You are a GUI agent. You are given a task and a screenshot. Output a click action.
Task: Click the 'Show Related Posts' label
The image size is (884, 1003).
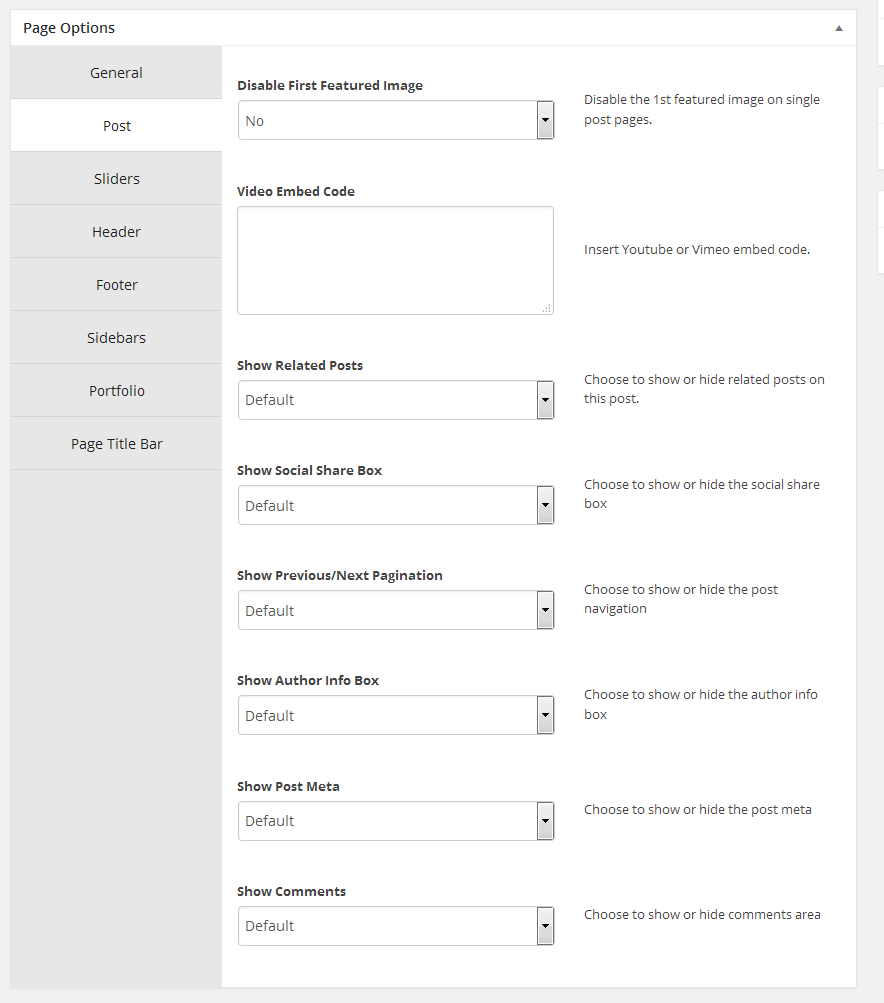(x=300, y=365)
